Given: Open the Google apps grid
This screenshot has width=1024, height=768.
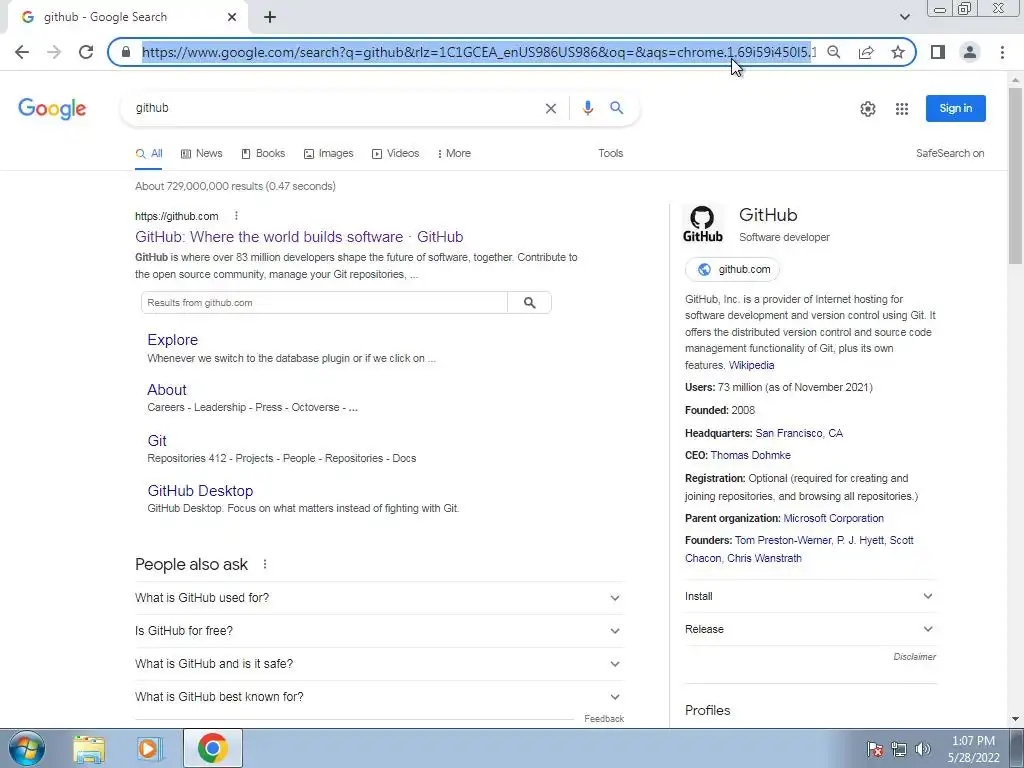Looking at the screenshot, I should pyautogui.click(x=902, y=109).
